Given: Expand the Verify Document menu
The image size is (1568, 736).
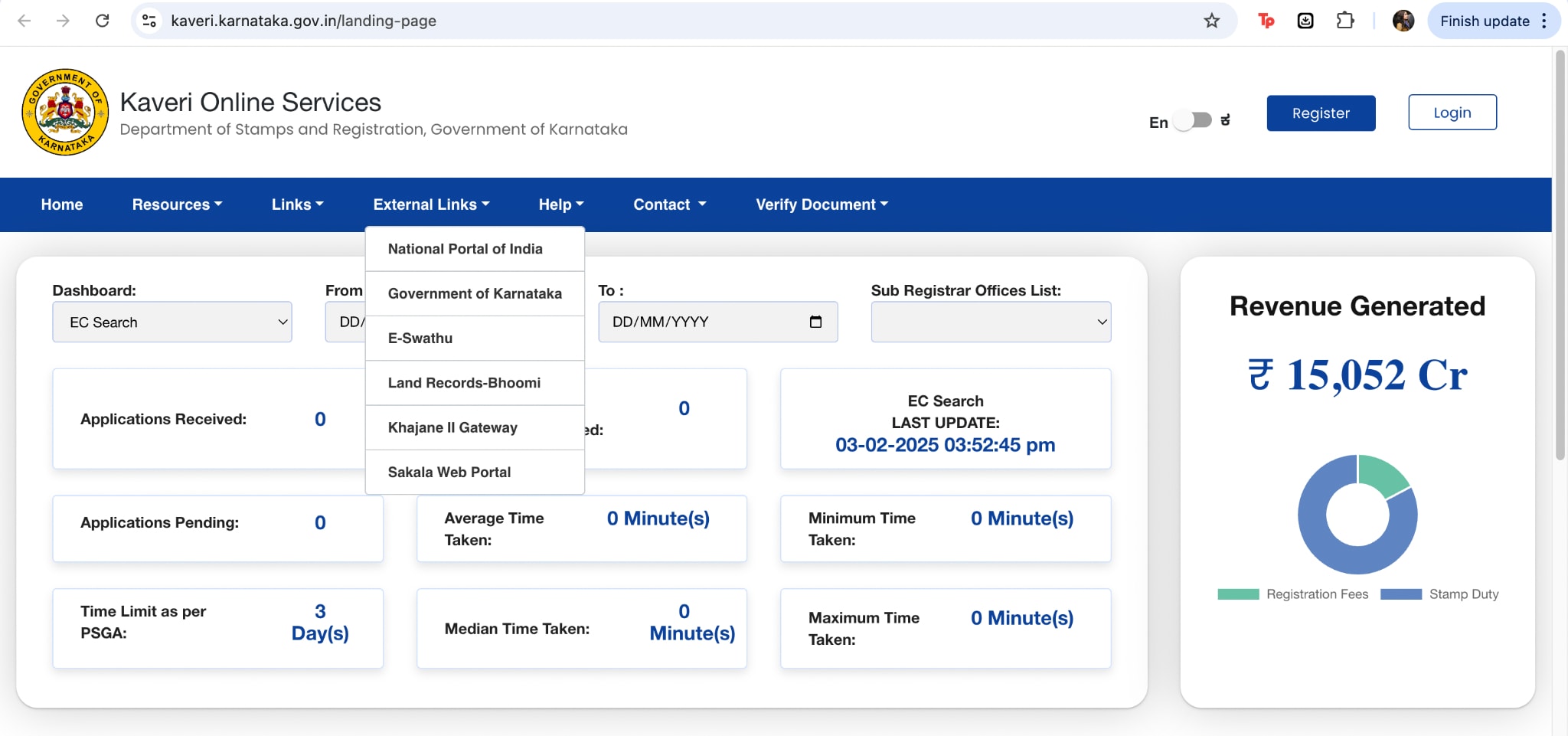Looking at the screenshot, I should [x=822, y=204].
